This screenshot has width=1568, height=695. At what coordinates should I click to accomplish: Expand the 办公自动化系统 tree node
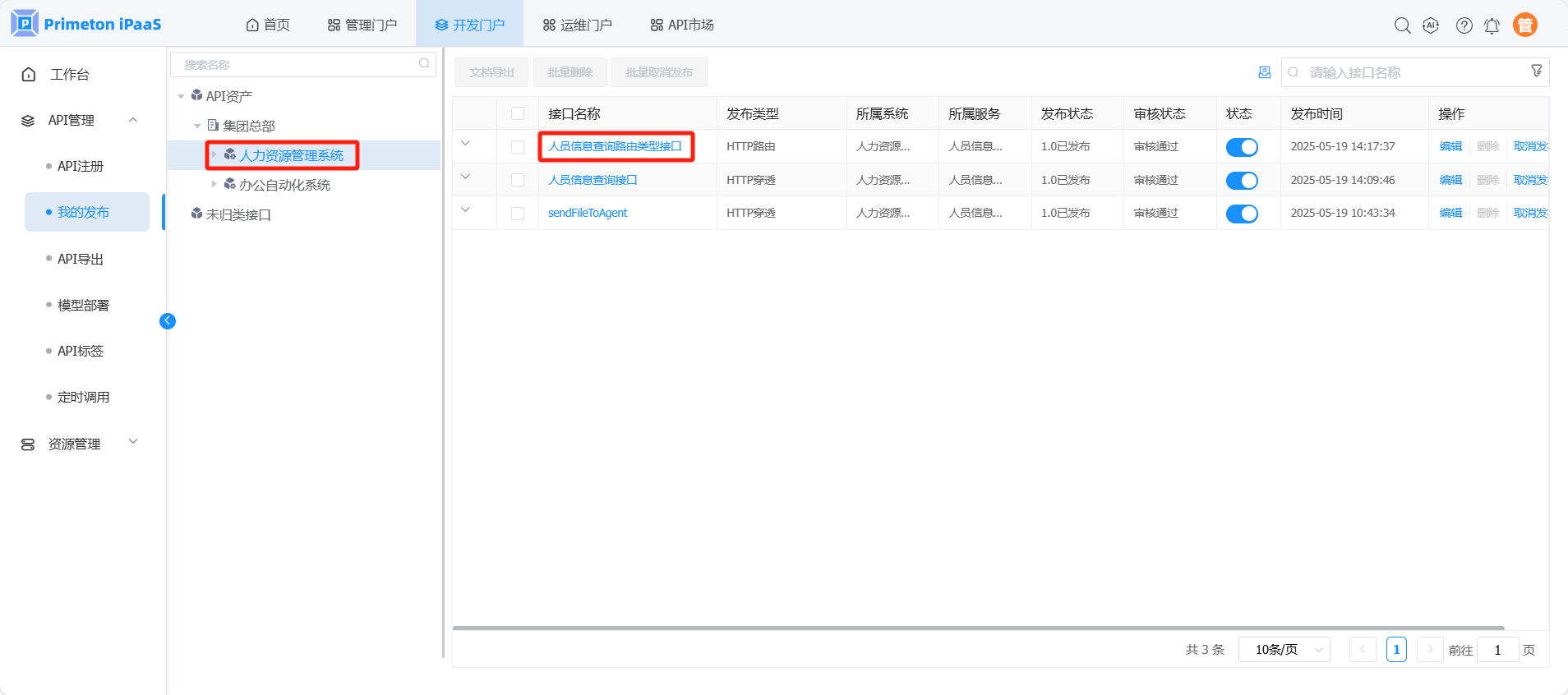(214, 185)
